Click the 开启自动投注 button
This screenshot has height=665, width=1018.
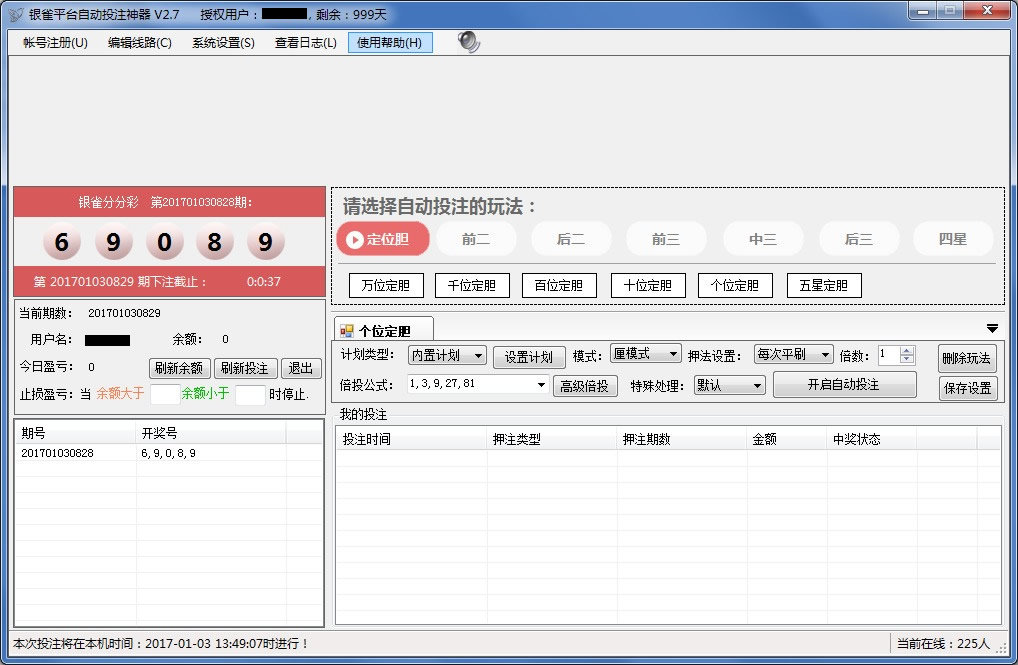[843, 385]
